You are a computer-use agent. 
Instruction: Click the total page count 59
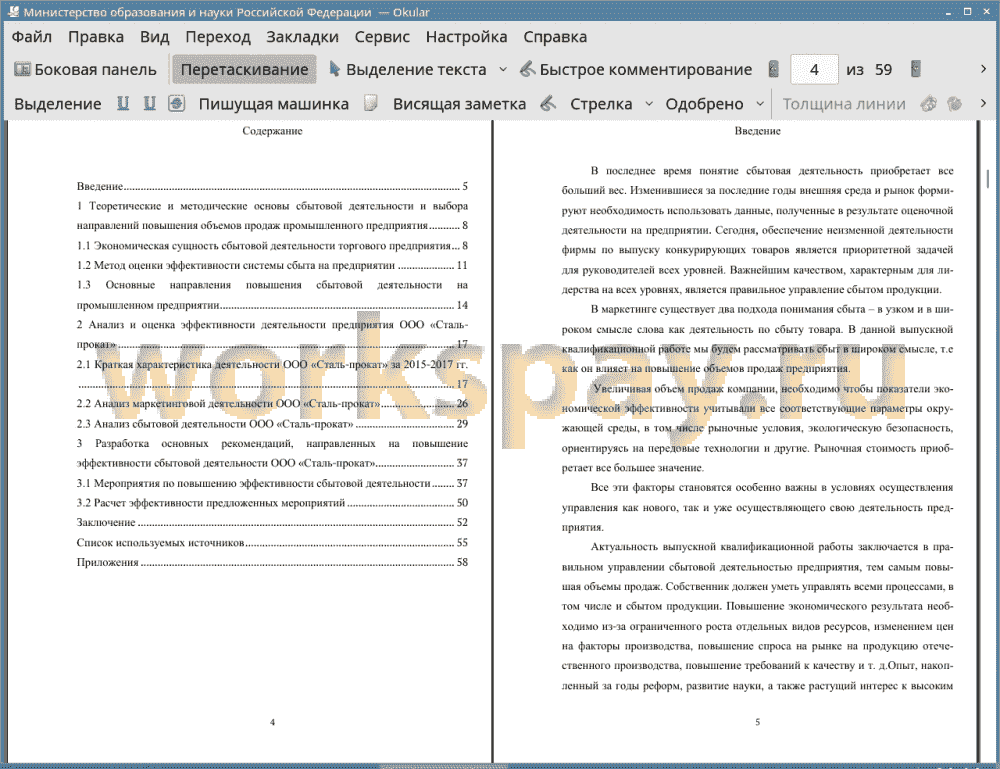click(x=883, y=70)
